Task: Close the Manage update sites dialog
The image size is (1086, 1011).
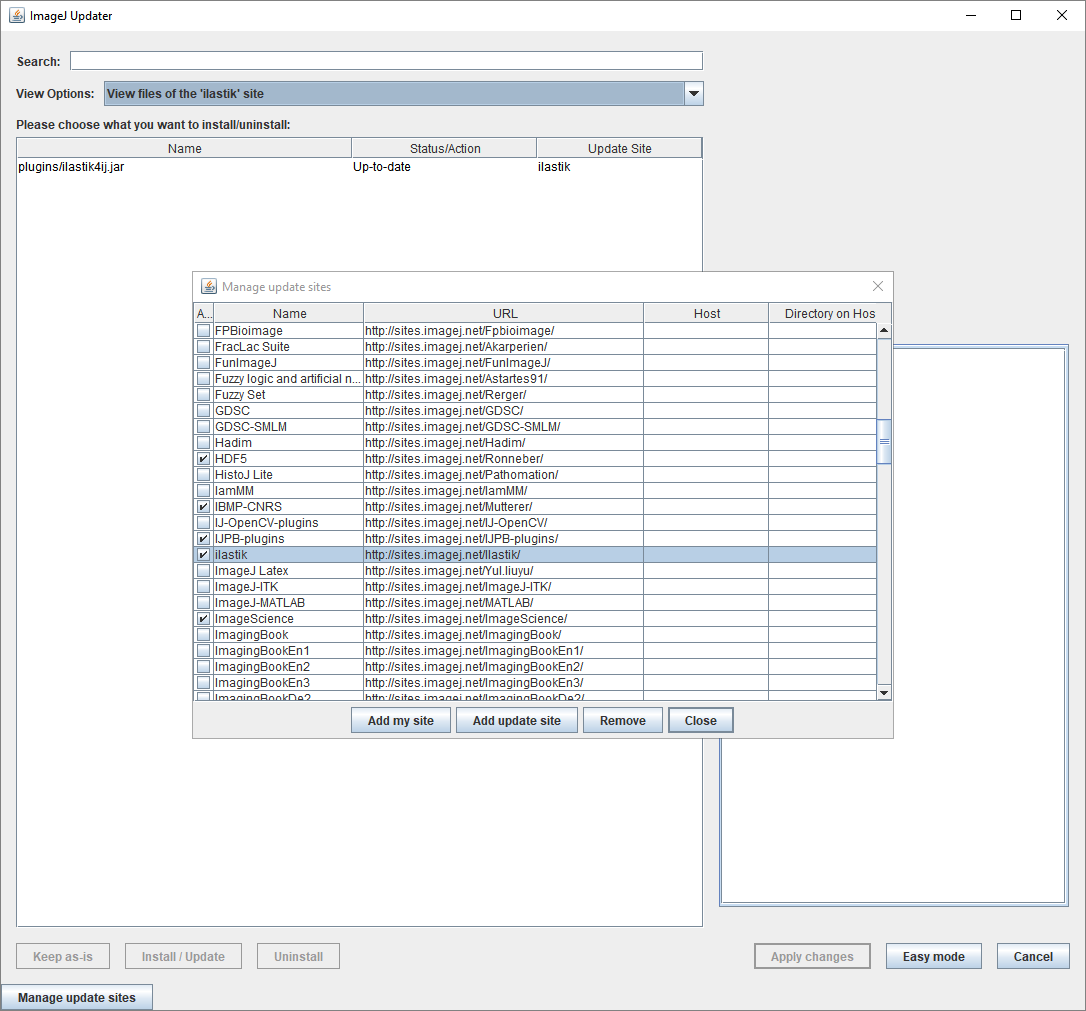Action: tap(700, 720)
